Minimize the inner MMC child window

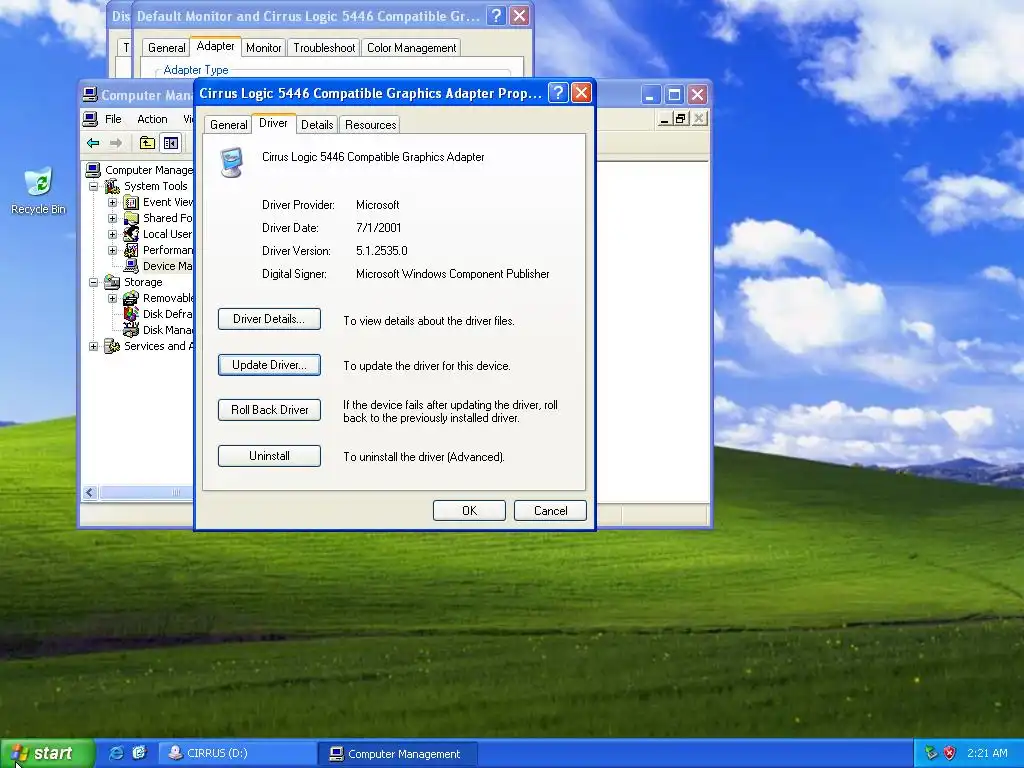click(664, 119)
